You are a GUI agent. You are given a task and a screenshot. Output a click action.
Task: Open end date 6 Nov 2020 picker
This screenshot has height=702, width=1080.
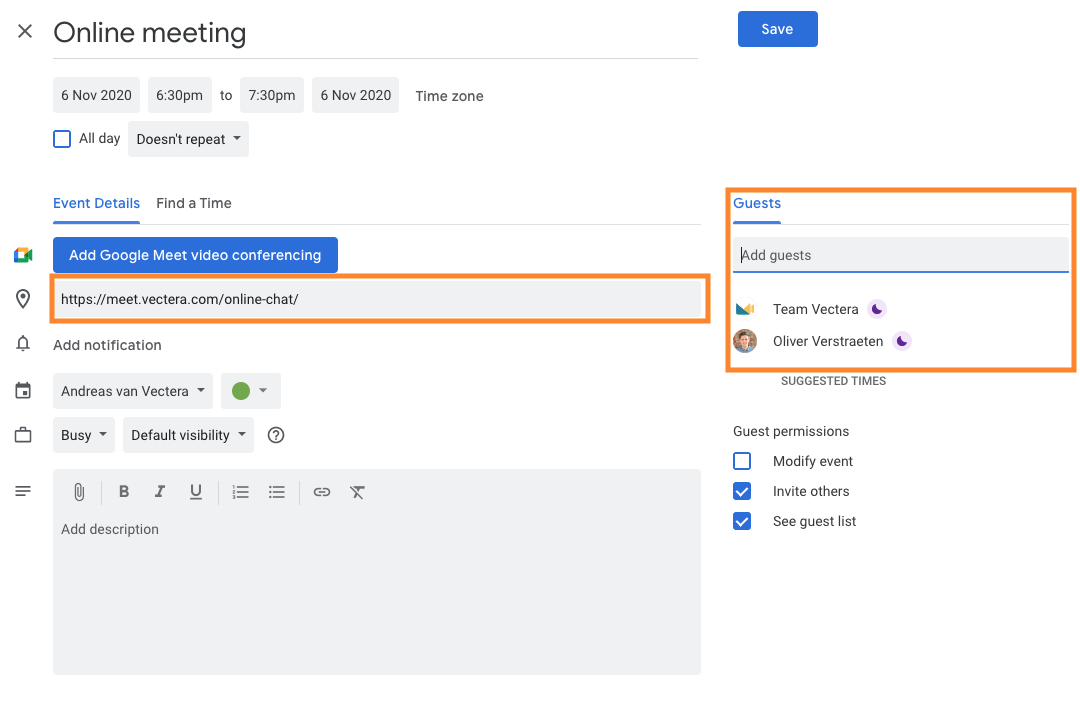pyautogui.click(x=355, y=95)
